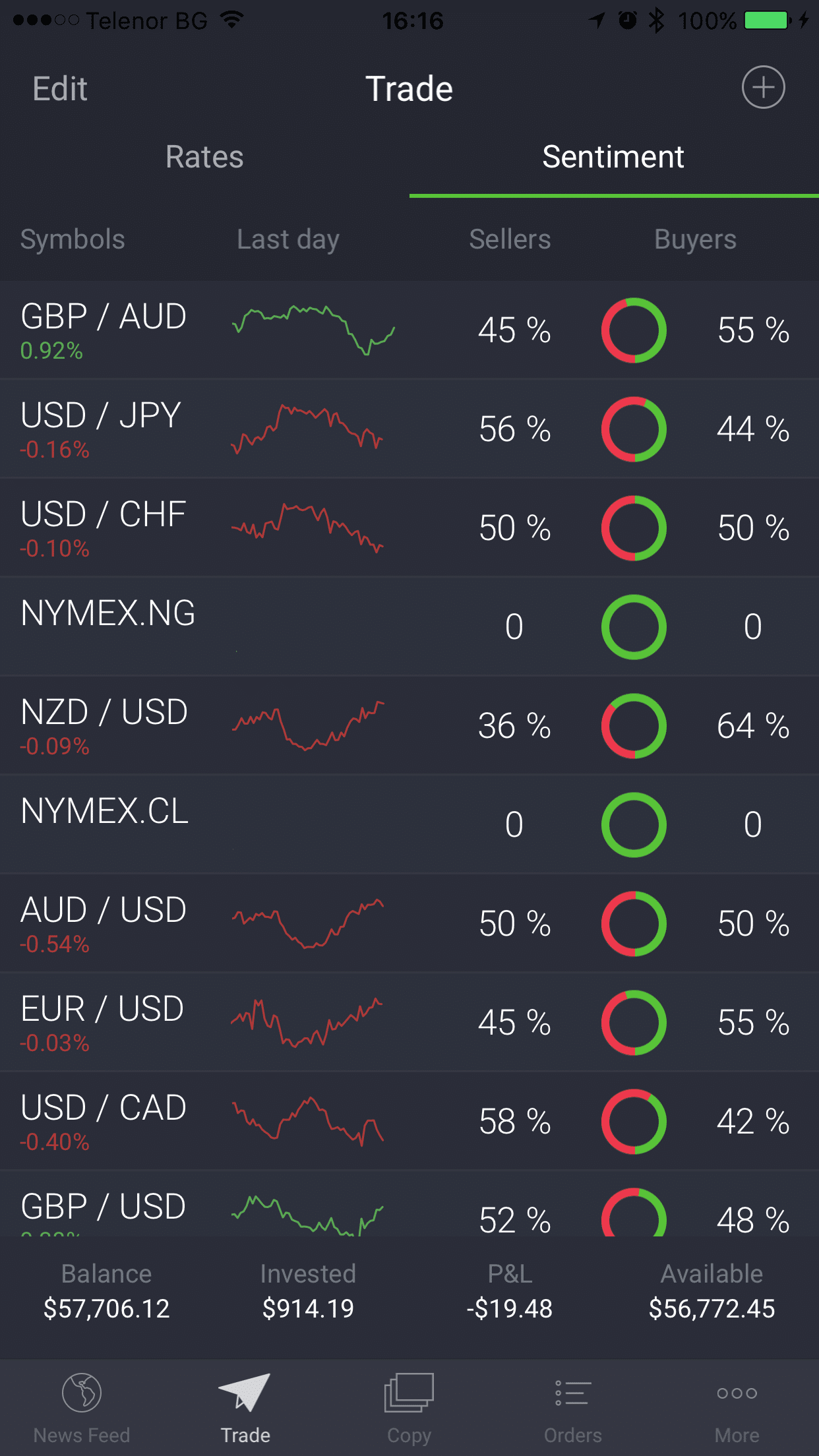Tap the Copy stacked-pages icon
The image size is (819, 1456).
tap(409, 1392)
